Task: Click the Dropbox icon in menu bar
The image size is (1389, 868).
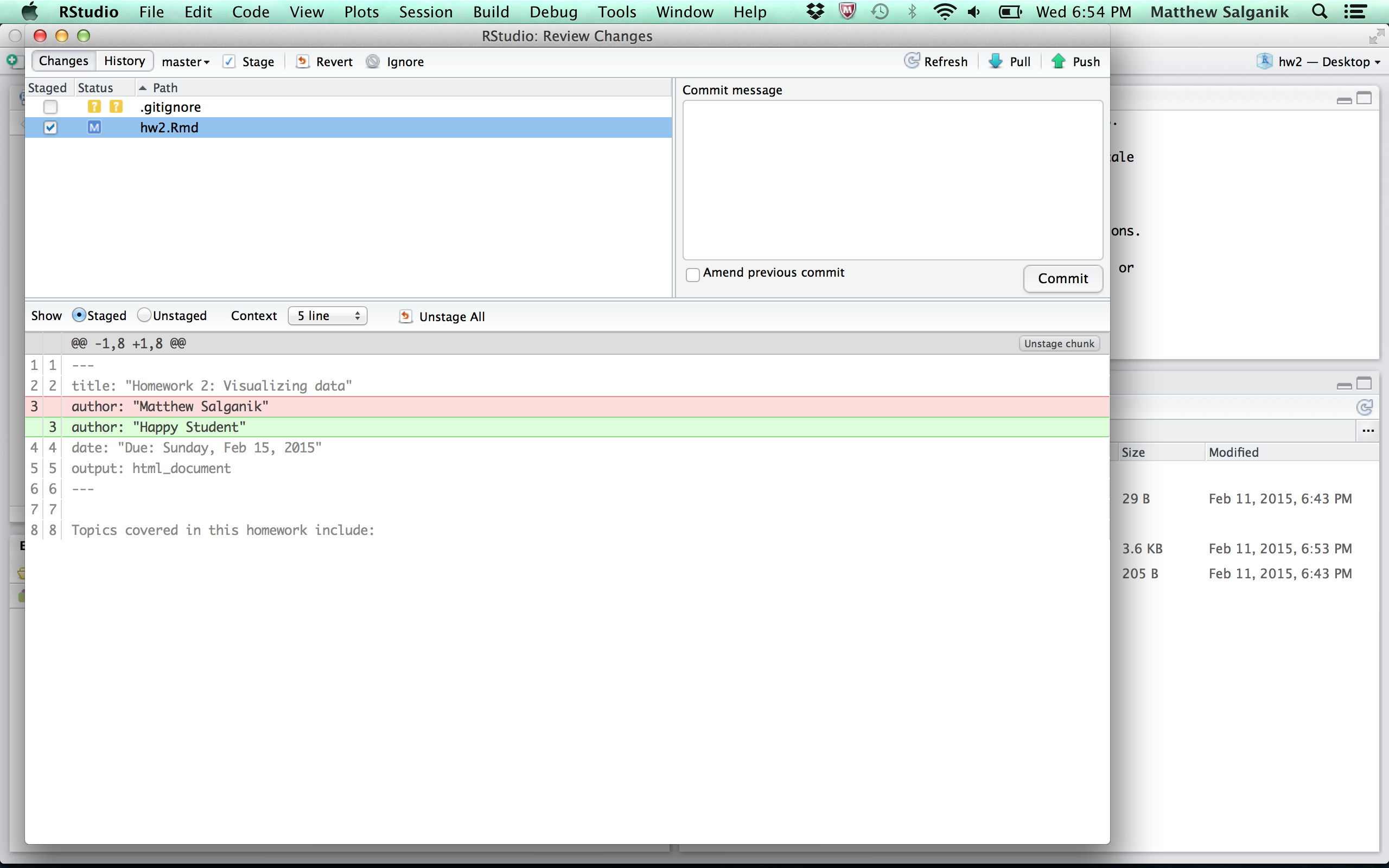Action: (x=815, y=11)
